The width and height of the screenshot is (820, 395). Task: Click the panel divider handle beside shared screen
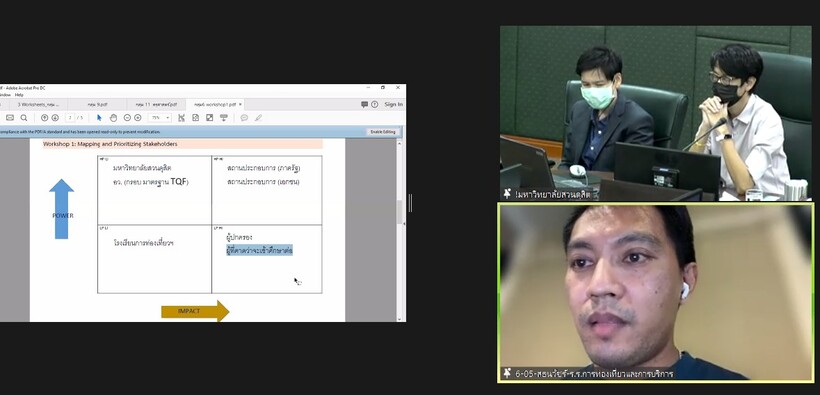[410, 203]
